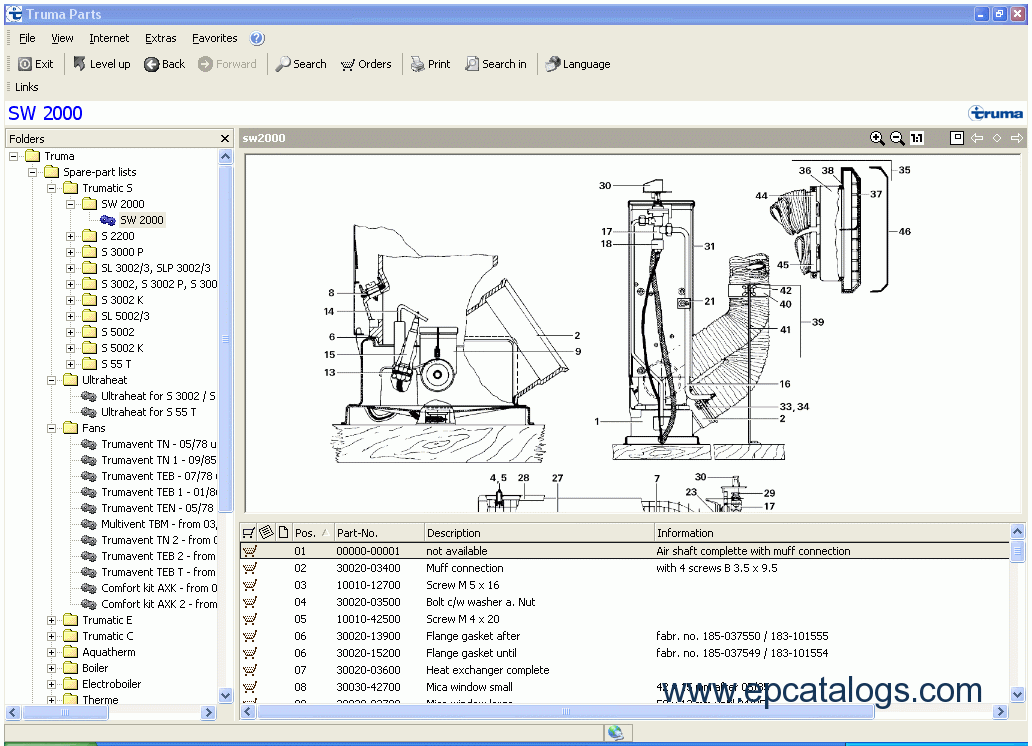Click the notes column header icon

(x=267, y=532)
